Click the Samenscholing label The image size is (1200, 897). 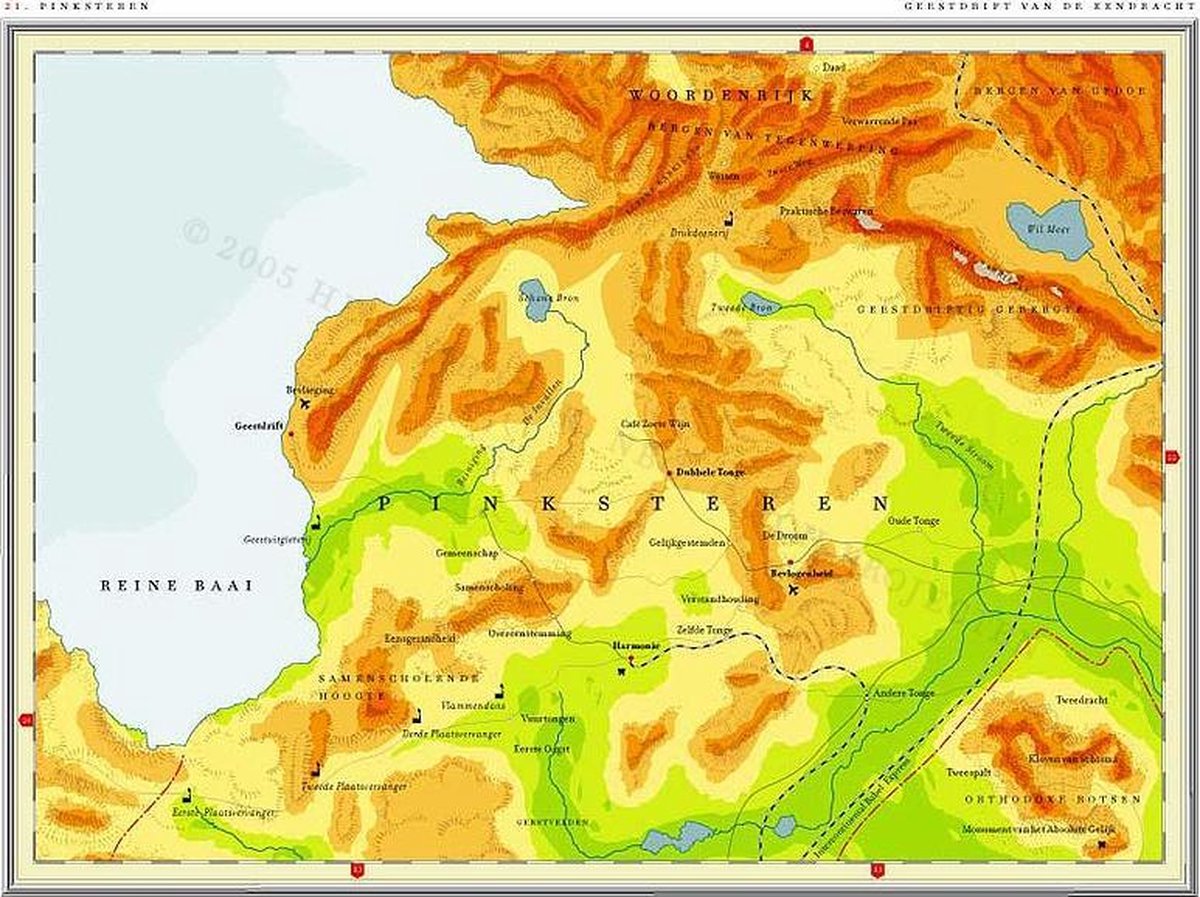point(489,588)
